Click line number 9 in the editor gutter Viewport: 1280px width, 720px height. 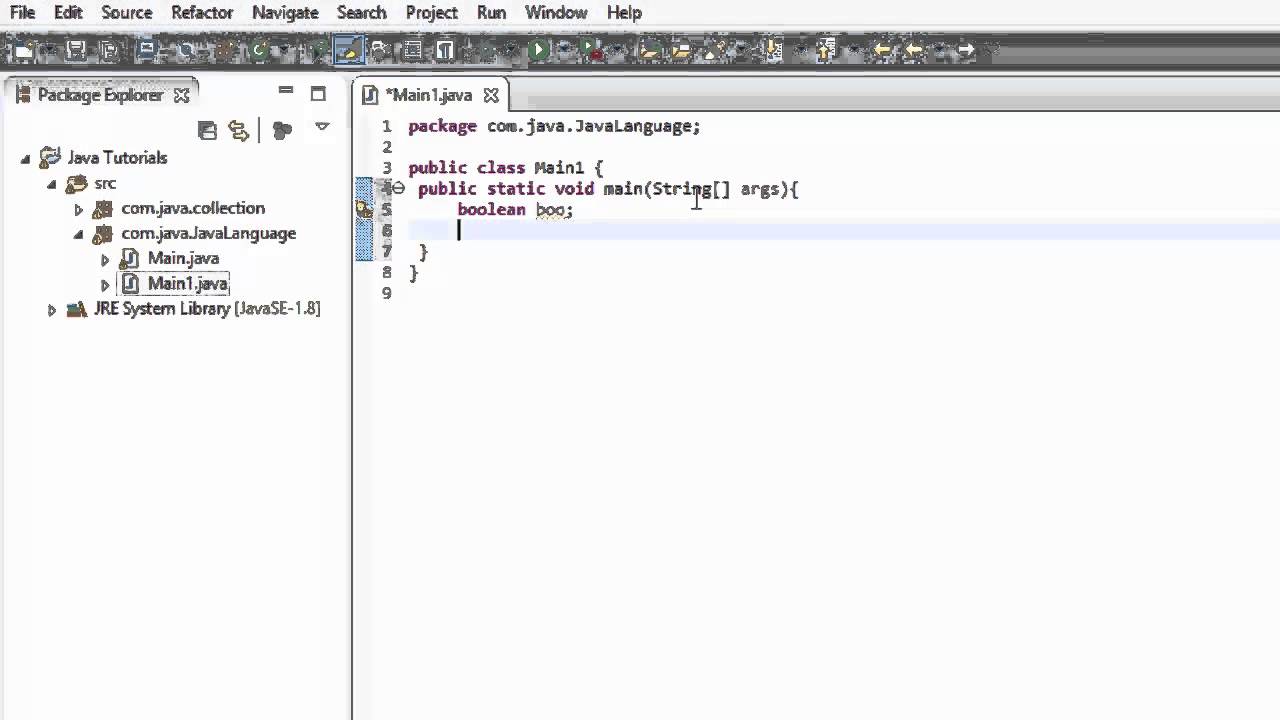coord(387,293)
